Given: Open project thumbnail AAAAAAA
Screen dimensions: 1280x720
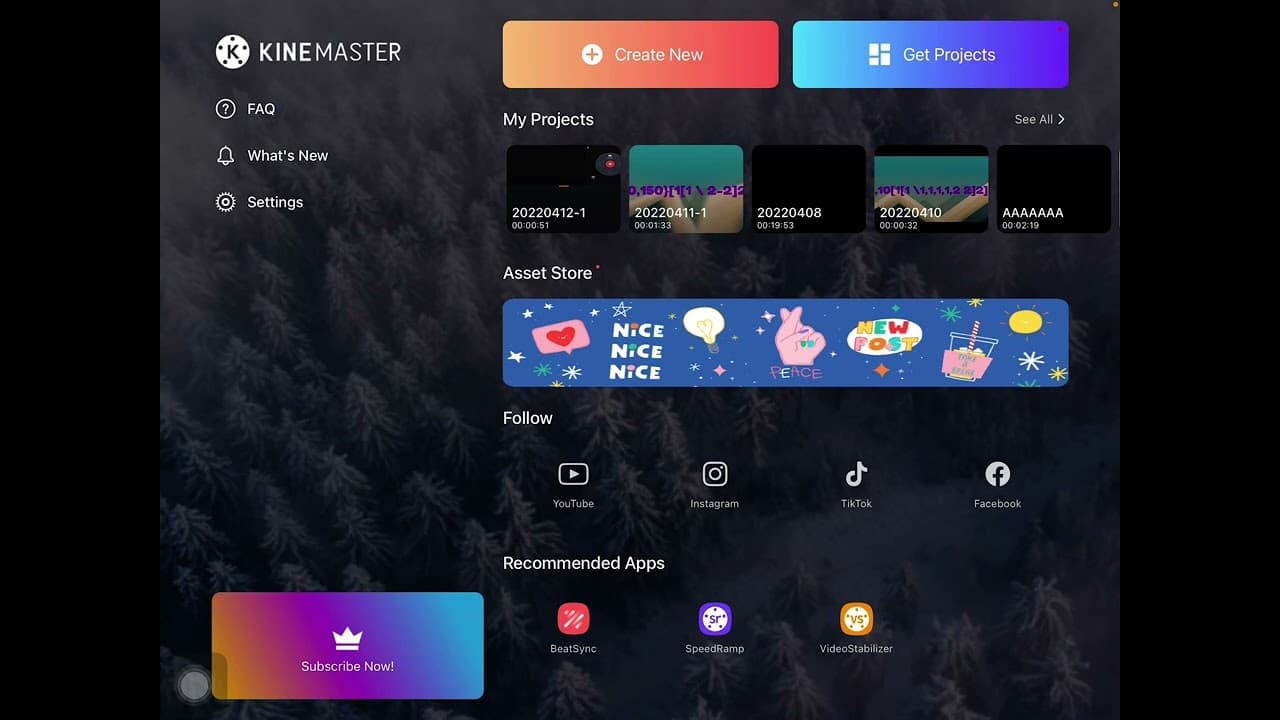Looking at the screenshot, I should point(1054,189).
